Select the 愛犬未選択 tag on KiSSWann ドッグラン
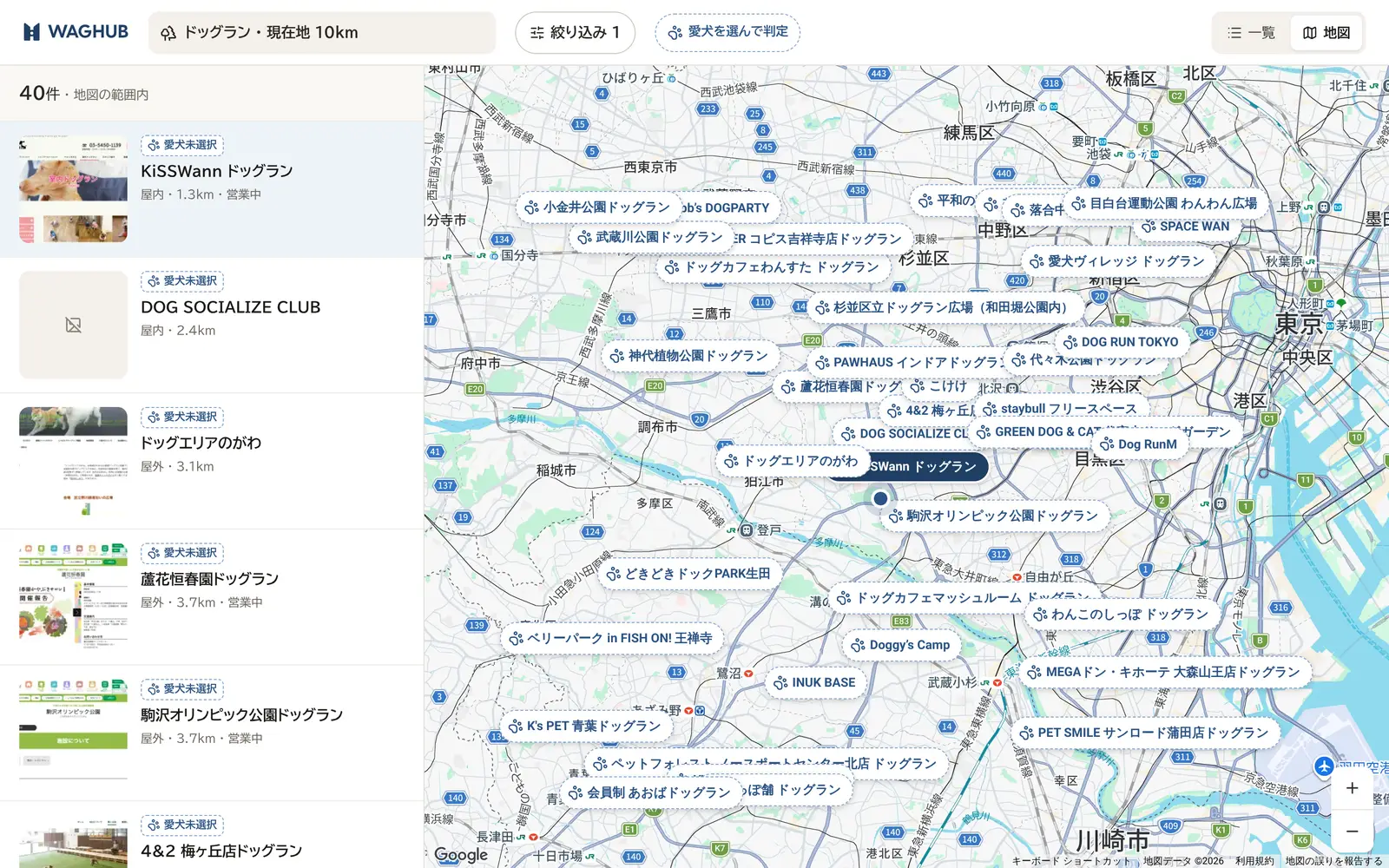This screenshot has height=868, width=1389. (x=182, y=145)
